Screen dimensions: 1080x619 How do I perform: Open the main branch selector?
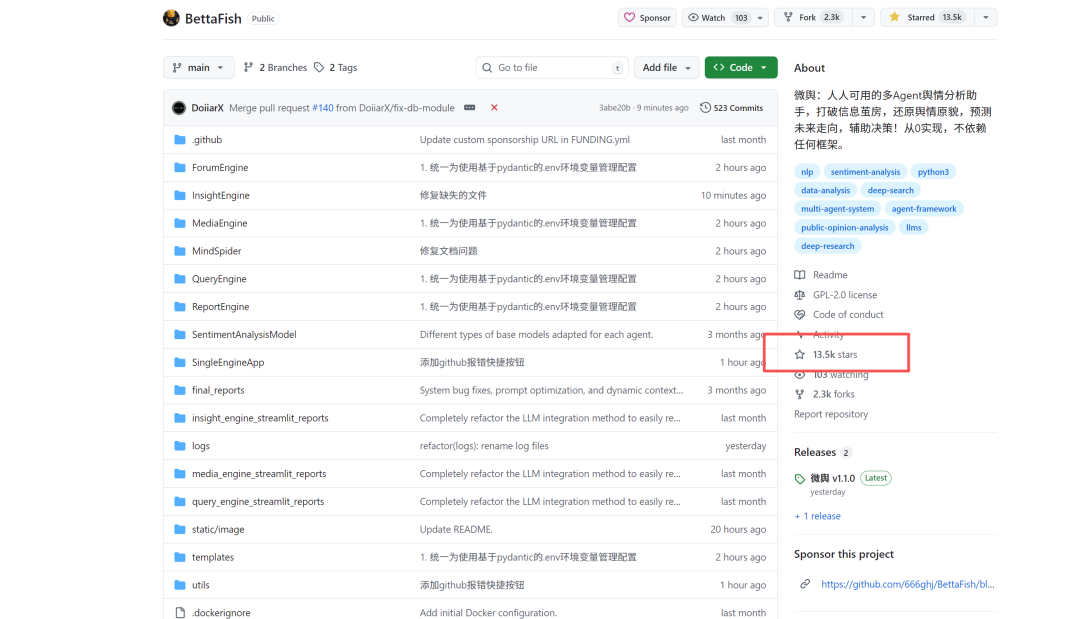[198, 67]
